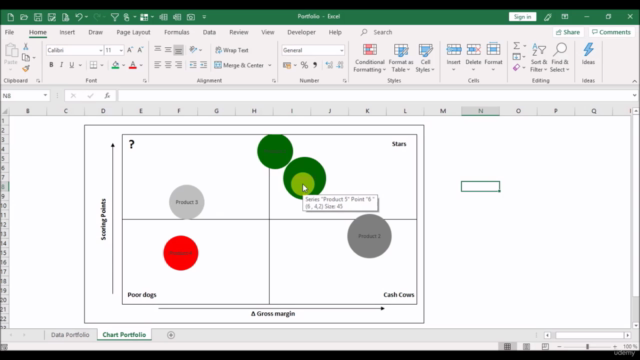Click the Format cells button

tap(493, 57)
